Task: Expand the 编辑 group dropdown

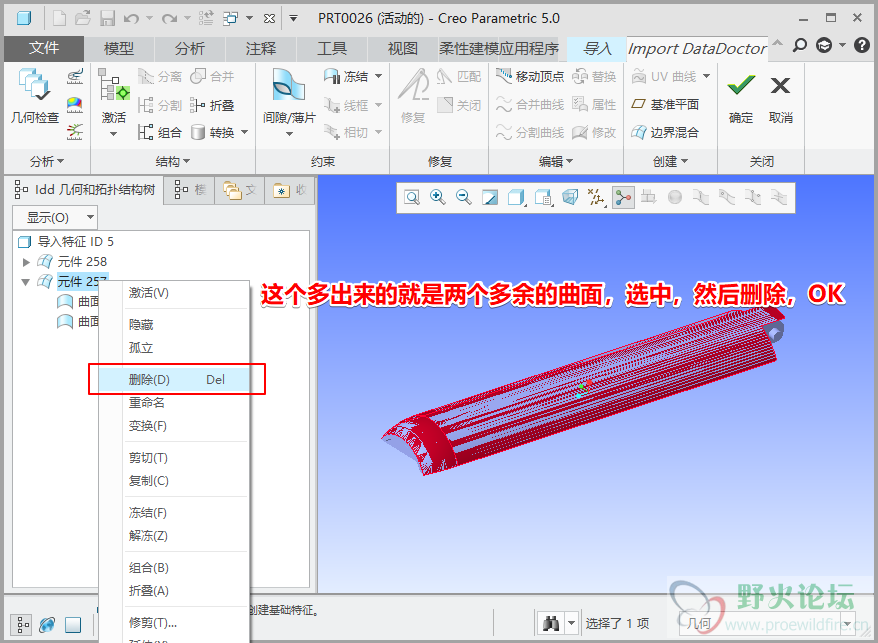Action: coord(555,161)
